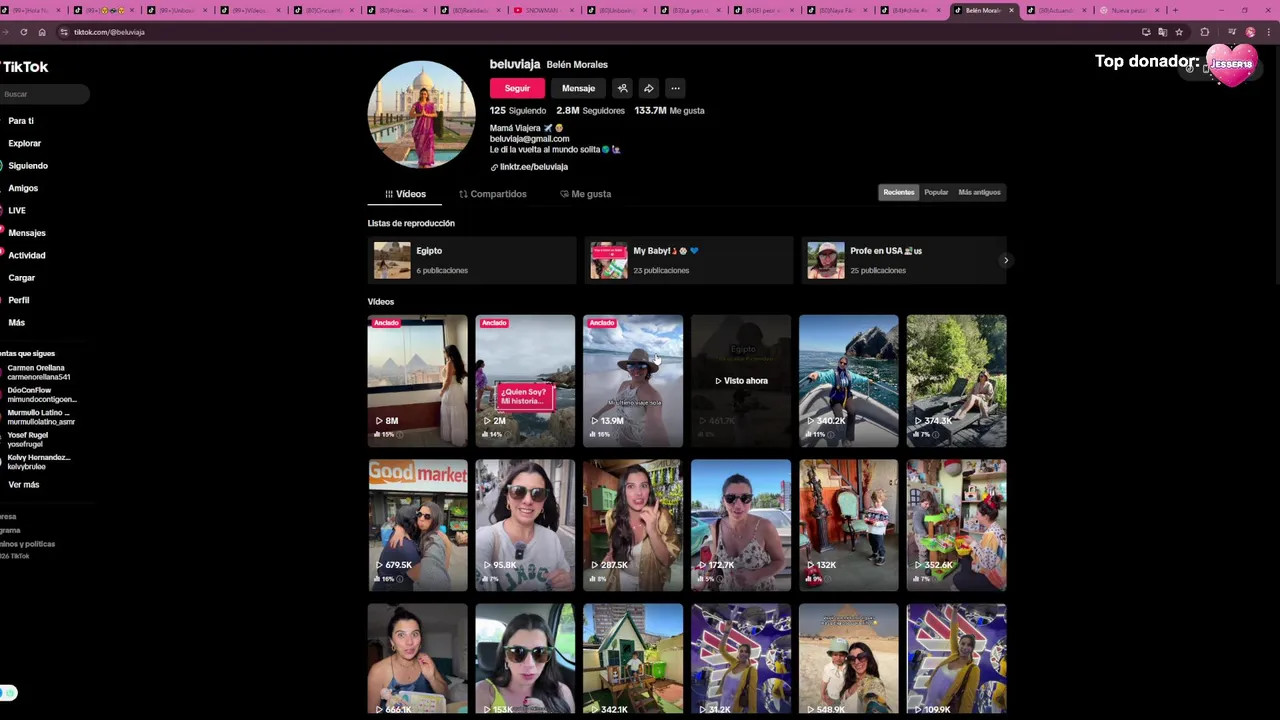
Task: Open the Egipto playlist
Action: click(471, 260)
